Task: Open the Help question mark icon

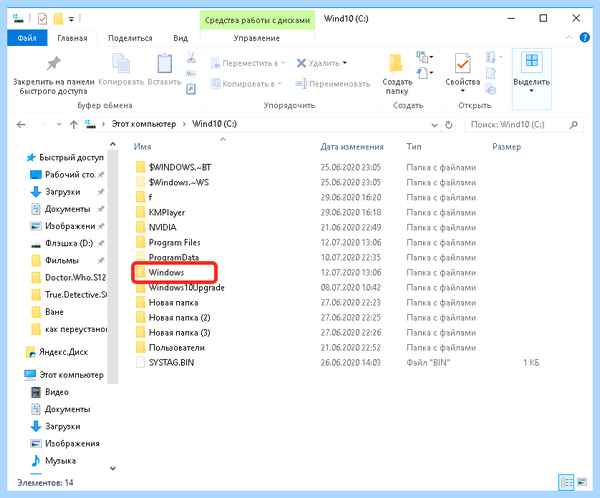Action: click(584, 38)
